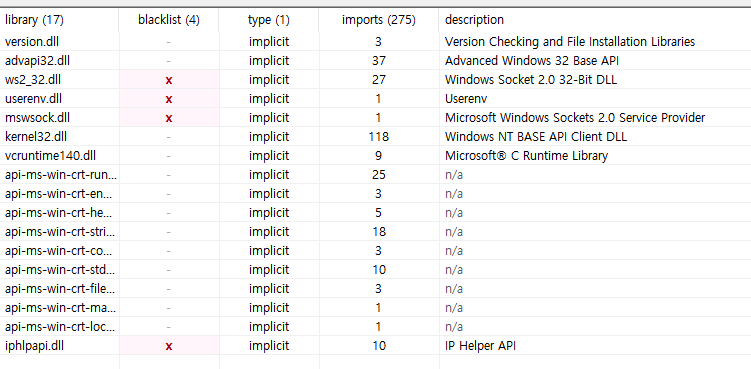The image size is (751, 369).
Task: Click the blacklist x for iphlpapi.dll
Action: tap(169, 346)
